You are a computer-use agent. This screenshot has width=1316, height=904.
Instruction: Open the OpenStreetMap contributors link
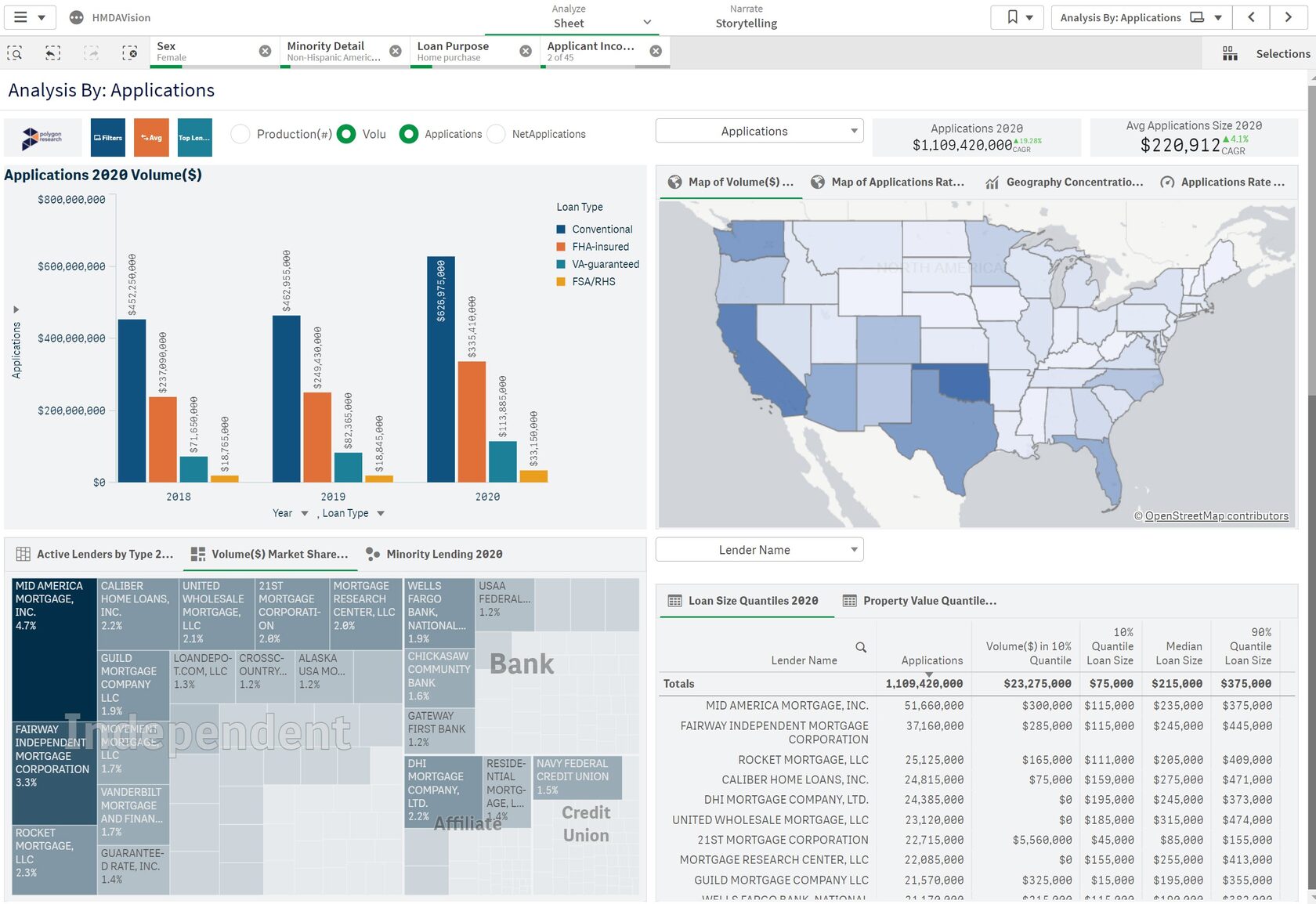(x=1217, y=515)
